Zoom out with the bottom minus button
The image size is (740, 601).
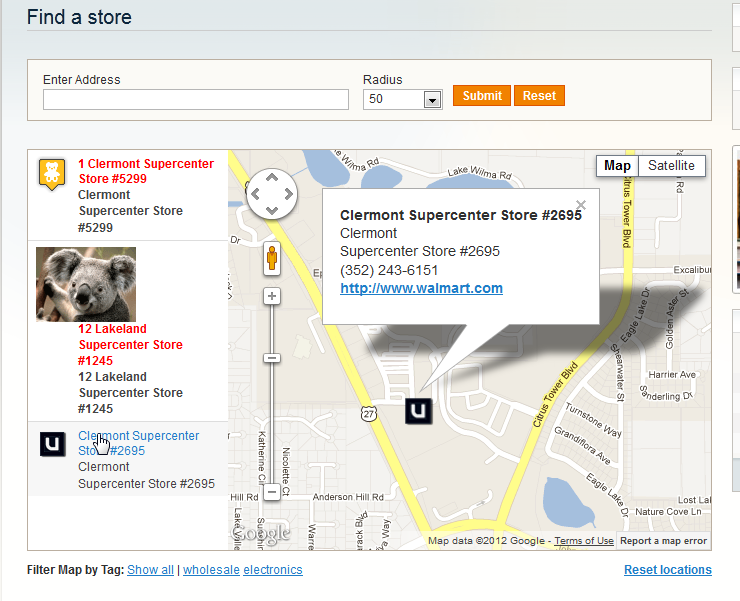(x=272, y=492)
